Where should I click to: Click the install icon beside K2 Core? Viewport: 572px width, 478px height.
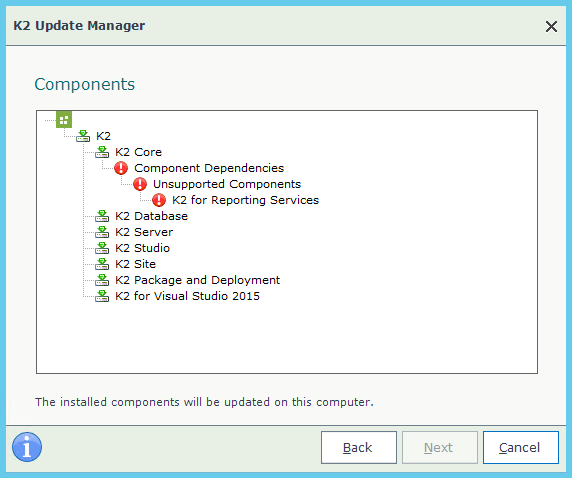102,152
